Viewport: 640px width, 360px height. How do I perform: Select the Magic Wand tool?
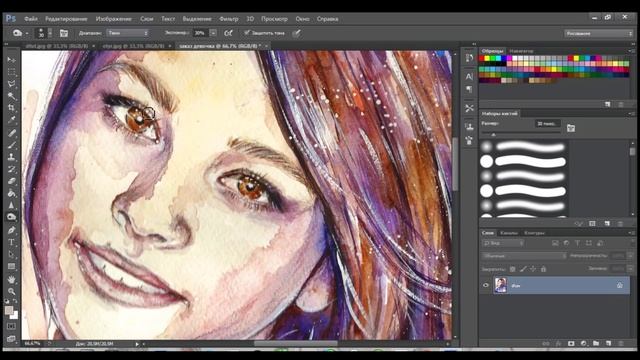(11, 96)
